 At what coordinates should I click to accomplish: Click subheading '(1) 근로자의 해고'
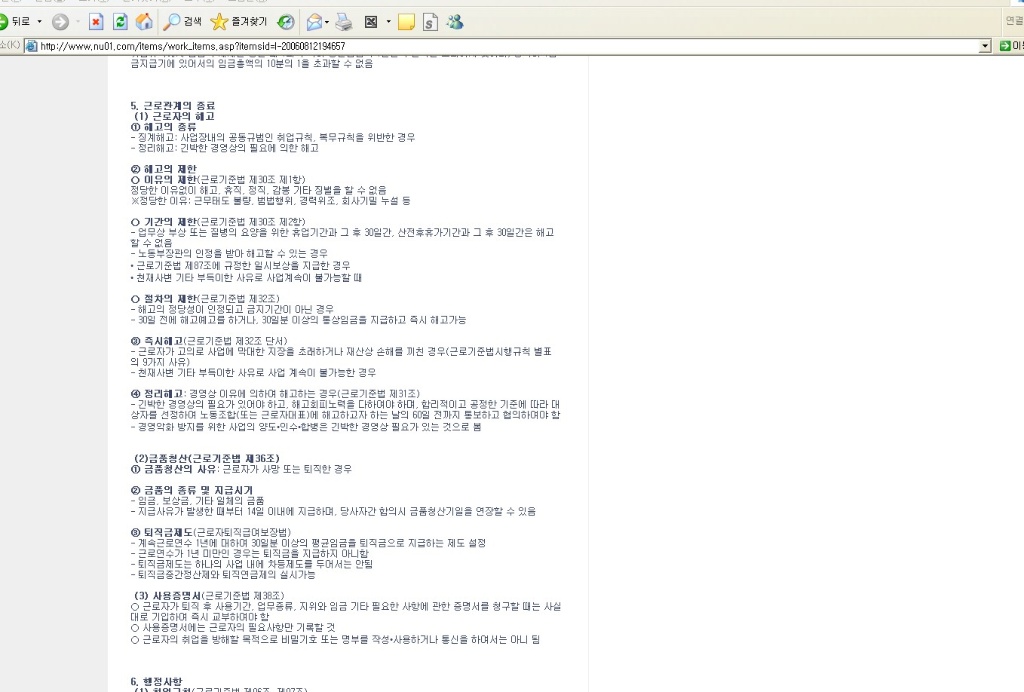[x=174, y=116]
